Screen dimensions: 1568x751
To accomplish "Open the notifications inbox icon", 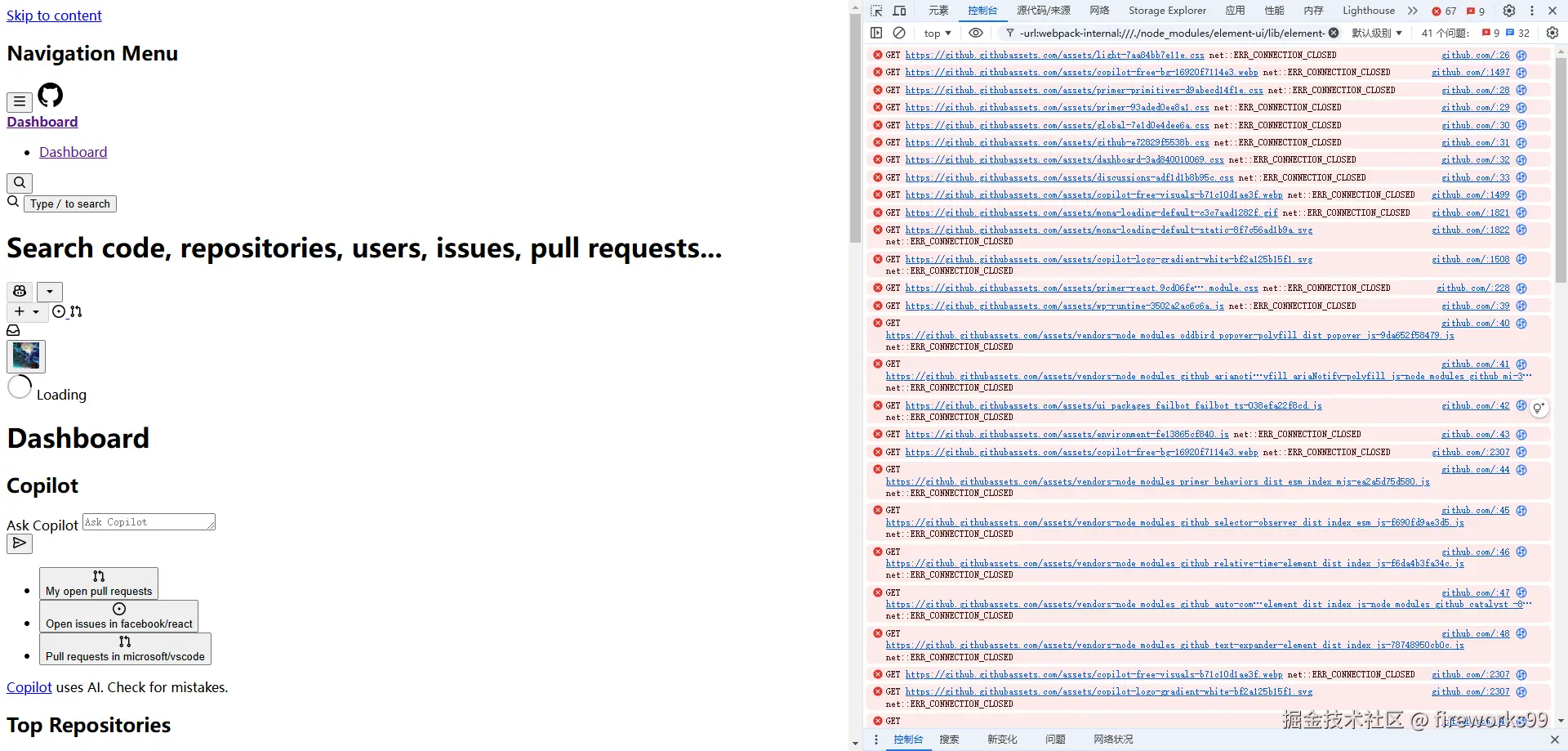I will pyautogui.click(x=13, y=330).
